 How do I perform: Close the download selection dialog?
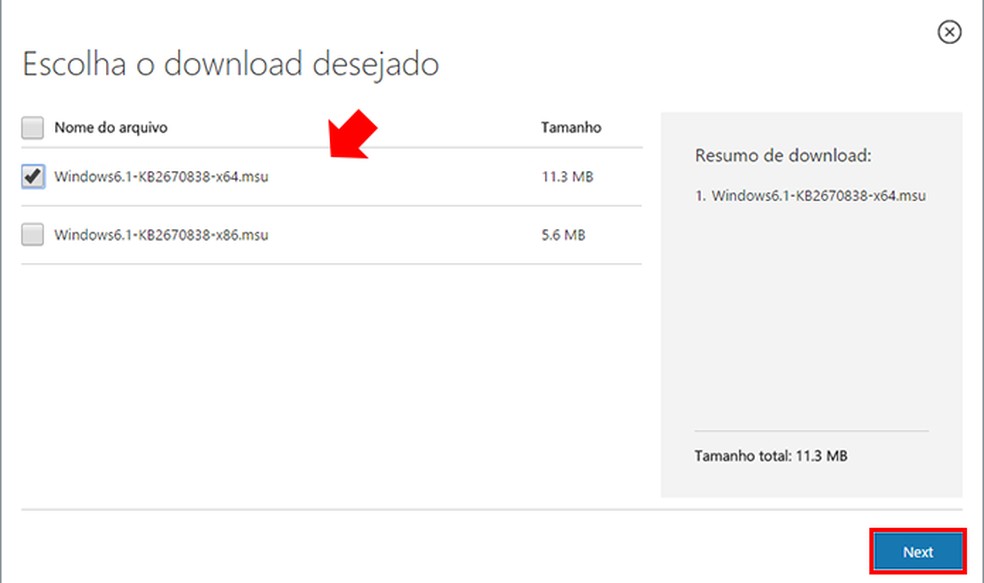tap(949, 32)
